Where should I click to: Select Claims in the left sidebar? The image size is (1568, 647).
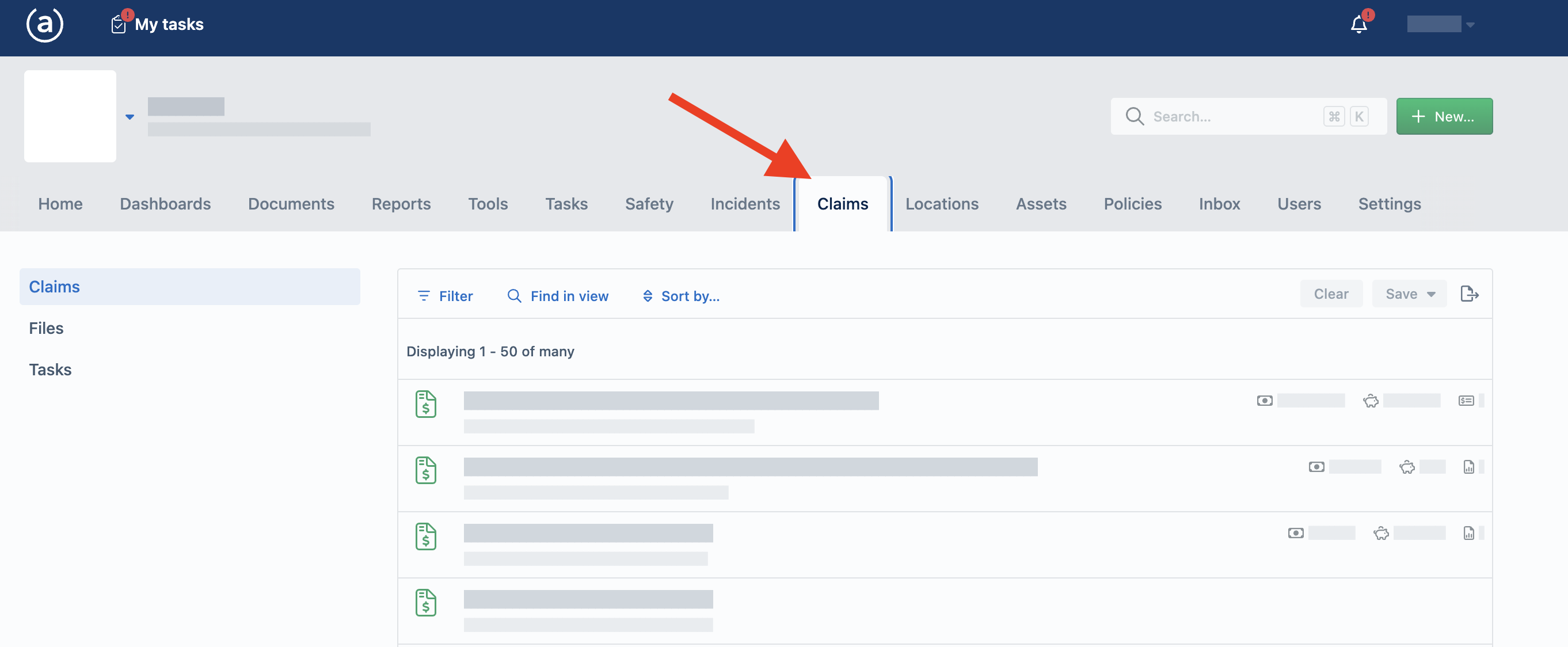(190, 287)
